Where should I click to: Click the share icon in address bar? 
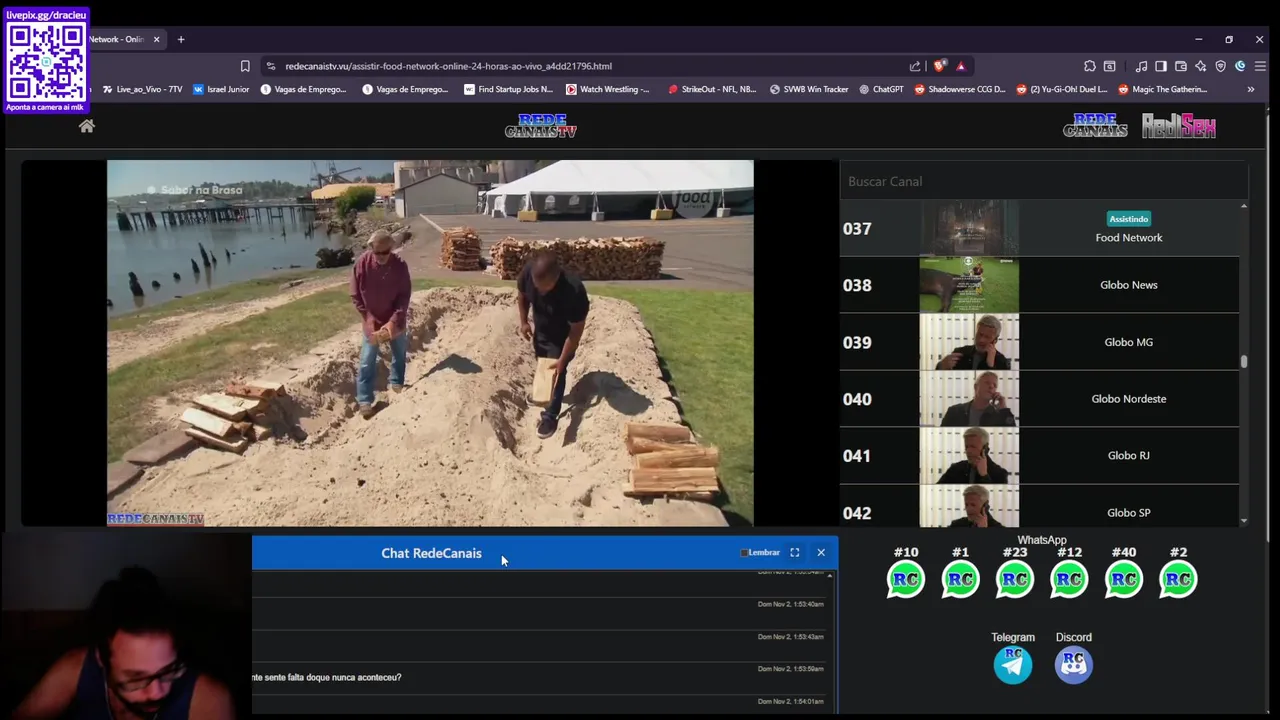click(x=915, y=66)
